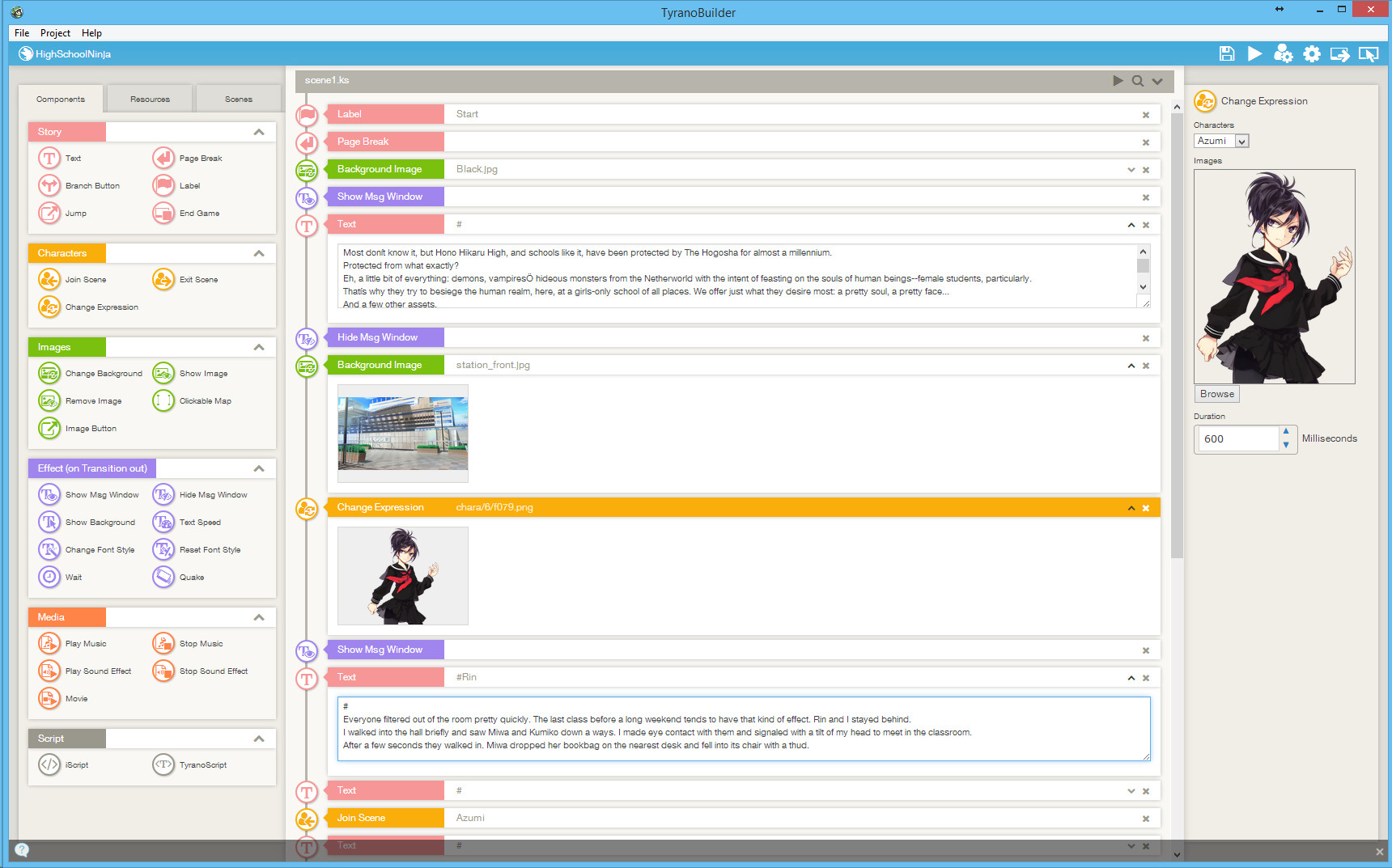The height and width of the screenshot is (868, 1392).
Task: Expand the Black.jpg Background Image entry
Action: 1131,169
